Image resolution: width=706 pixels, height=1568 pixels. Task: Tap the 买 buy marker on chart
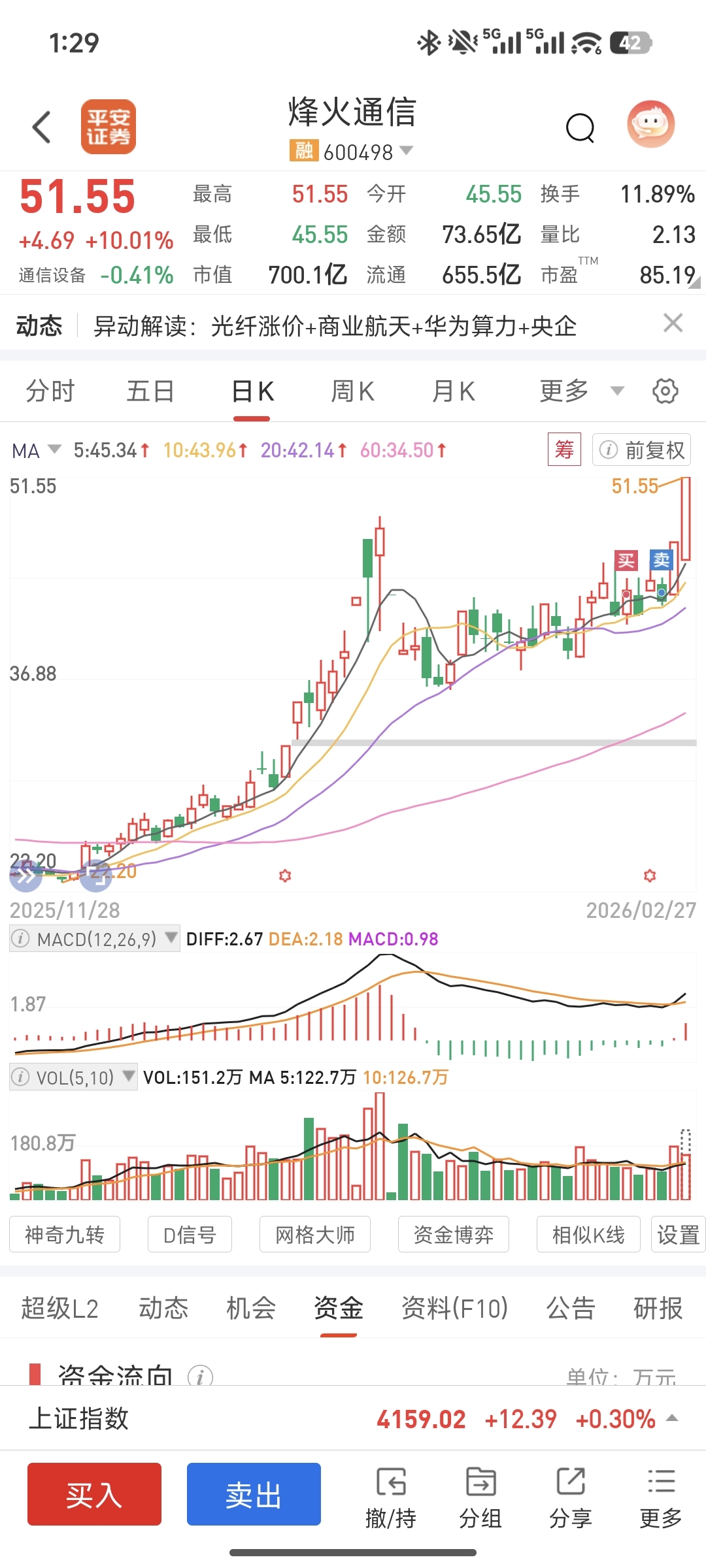click(626, 561)
